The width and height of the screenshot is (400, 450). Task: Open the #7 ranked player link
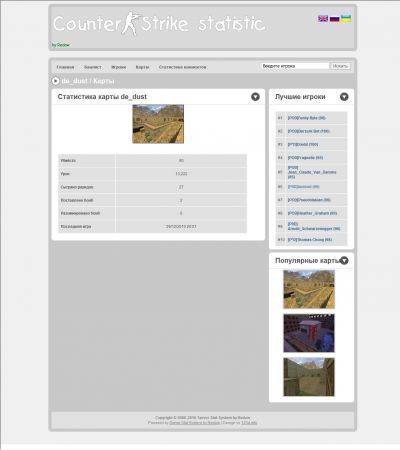click(309, 200)
